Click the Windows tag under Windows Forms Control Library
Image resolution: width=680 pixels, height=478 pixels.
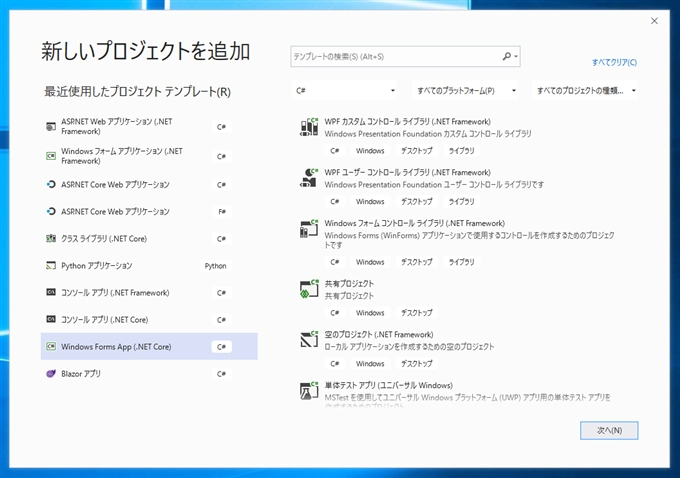pos(370,262)
